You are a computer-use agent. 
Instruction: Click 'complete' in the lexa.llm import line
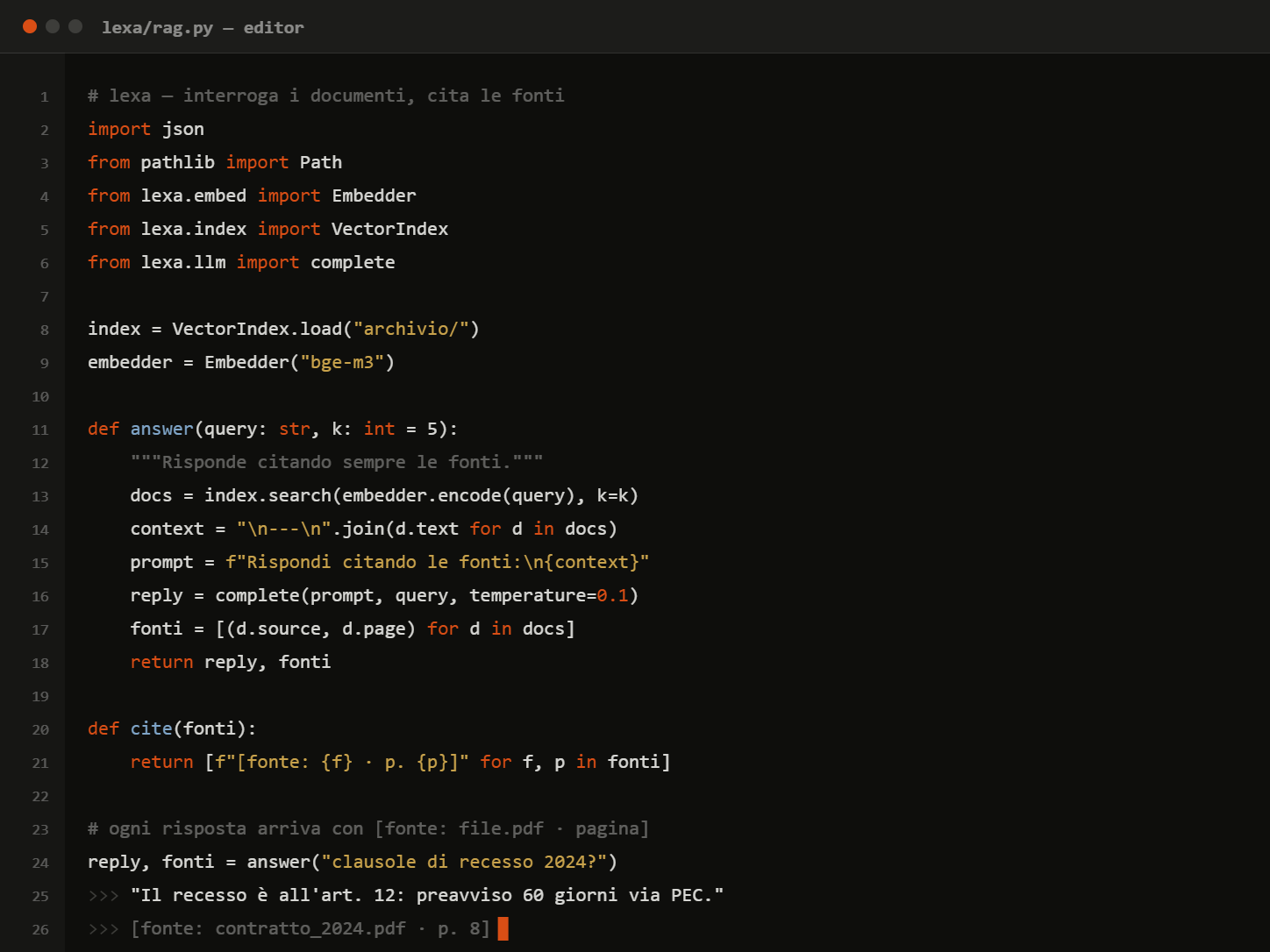click(x=353, y=262)
